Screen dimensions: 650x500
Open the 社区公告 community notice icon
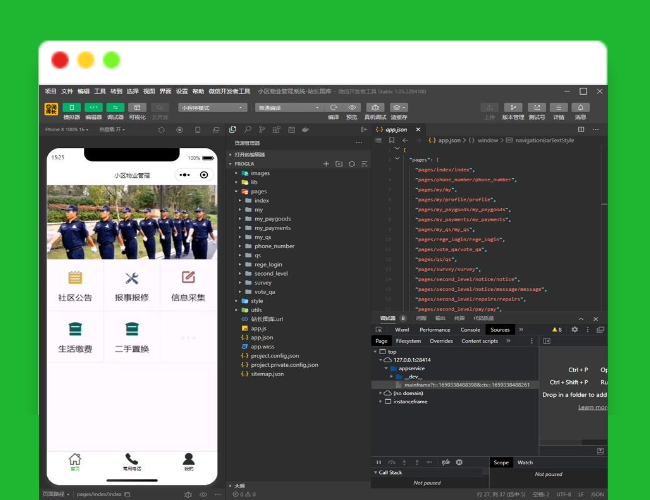pyautogui.click(x=75, y=278)
